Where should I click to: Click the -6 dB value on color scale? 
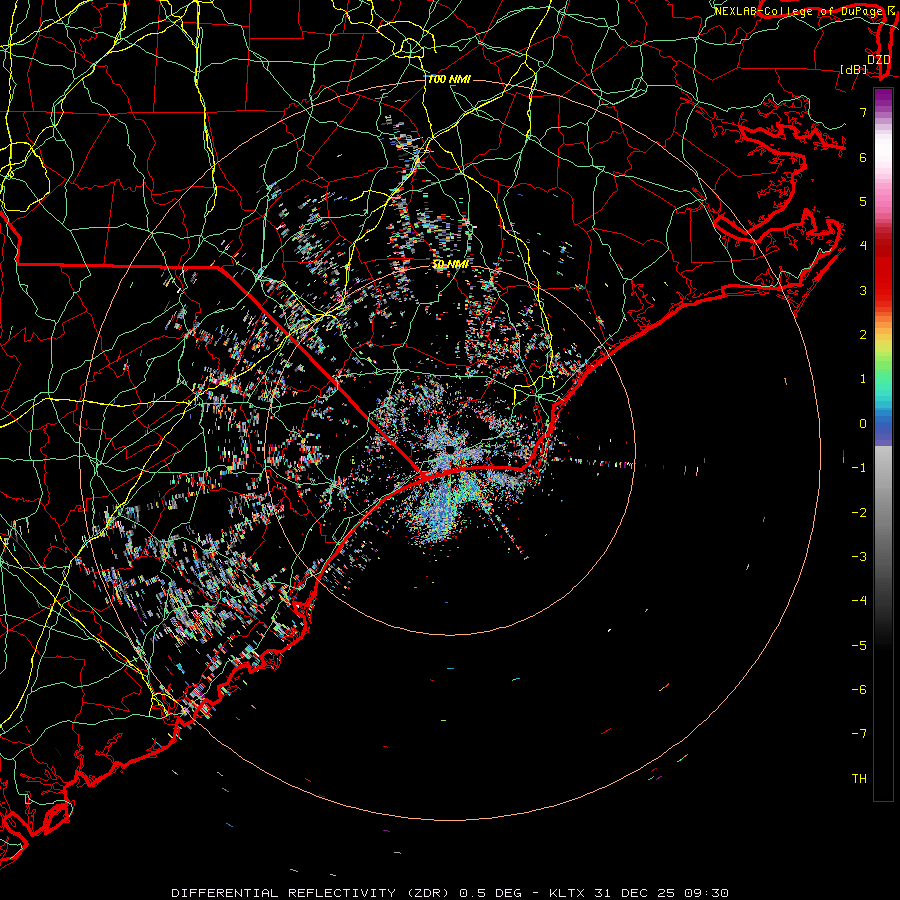pyautogui.click(x=859, y=690)
